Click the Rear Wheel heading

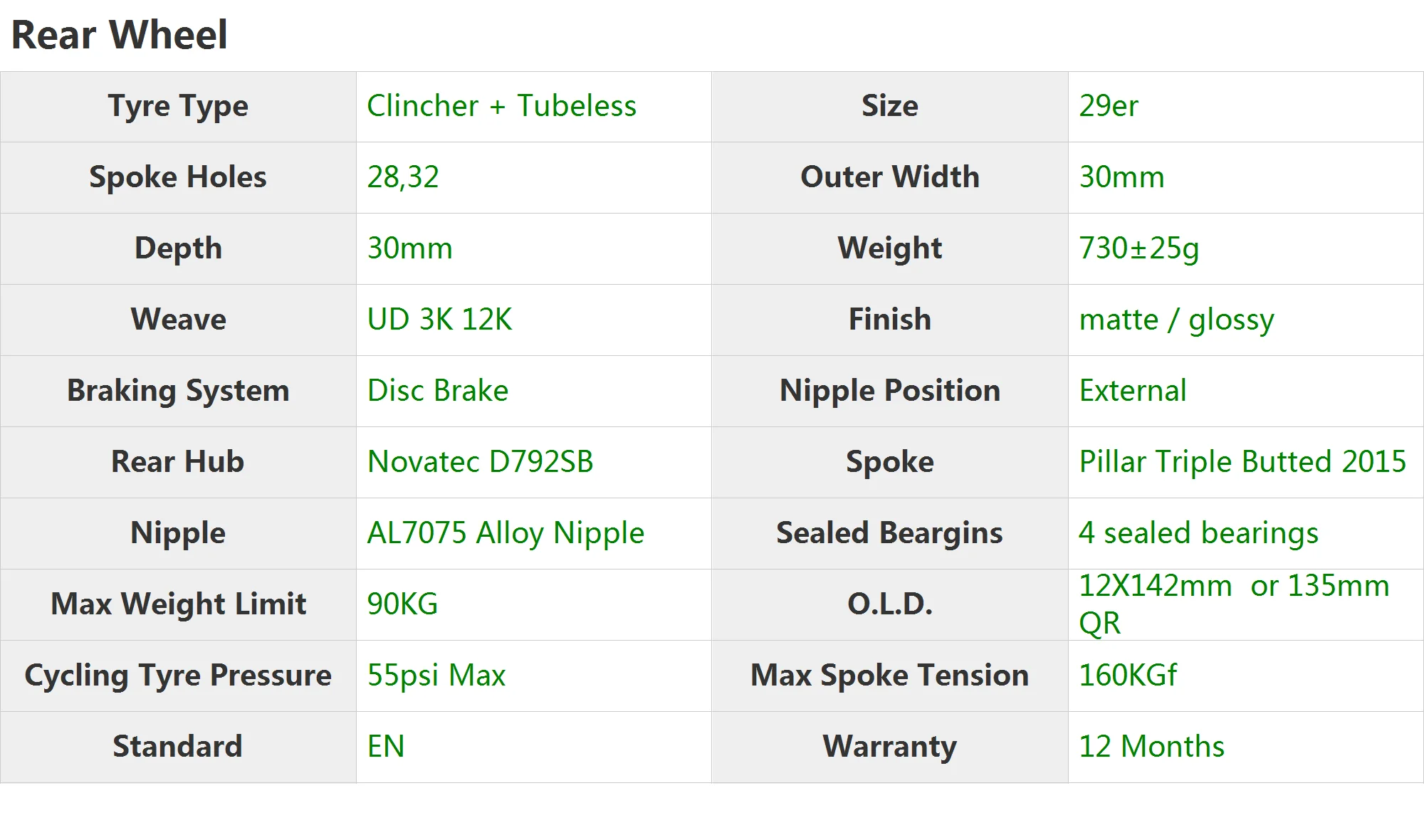[119, 34]
